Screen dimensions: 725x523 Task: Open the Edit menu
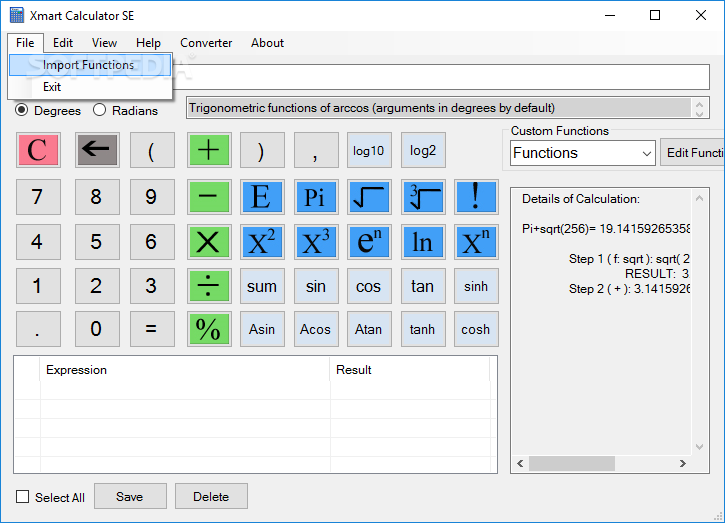point(63,43)
